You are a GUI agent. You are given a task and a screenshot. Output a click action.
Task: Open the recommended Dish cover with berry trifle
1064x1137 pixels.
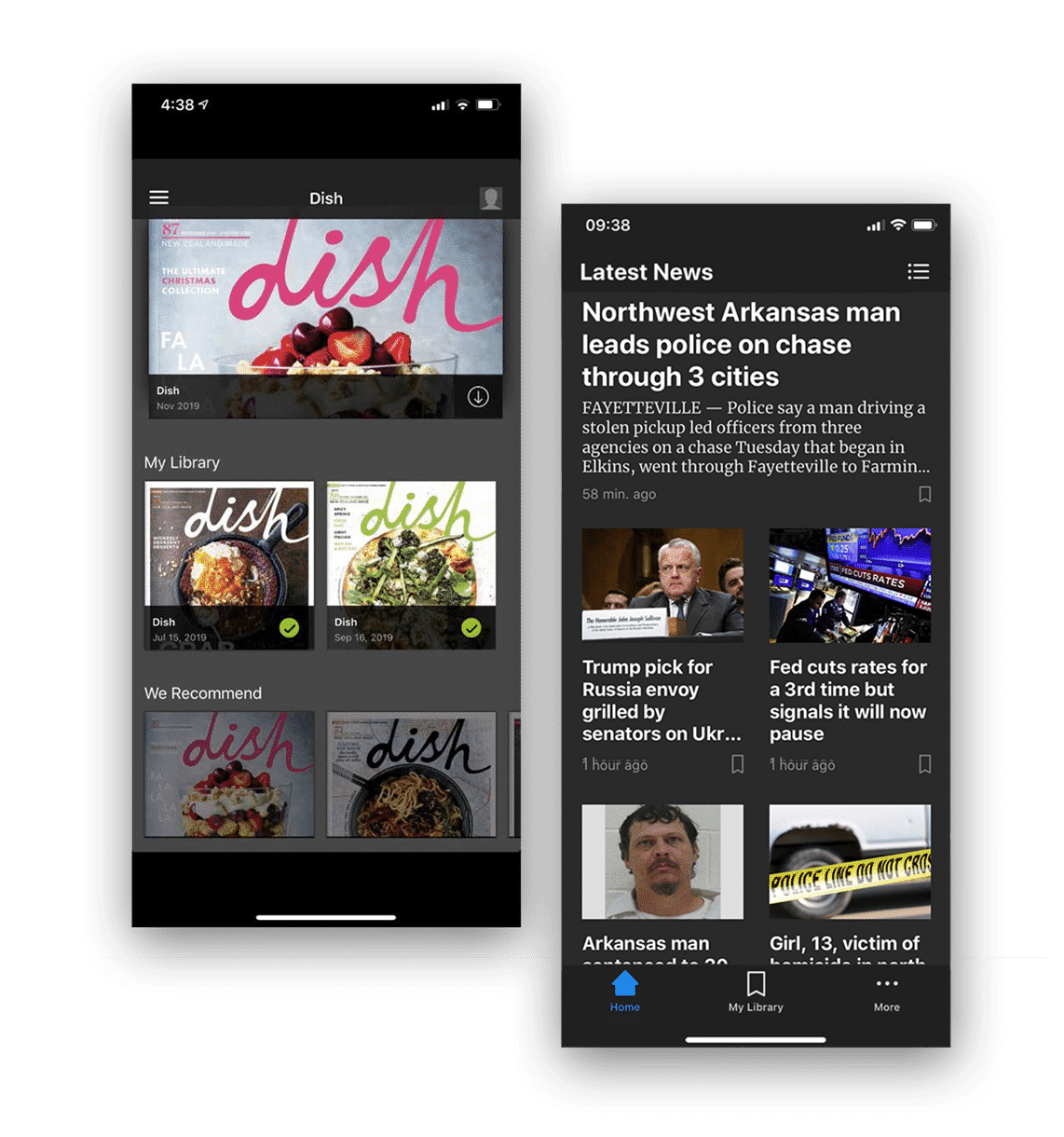click(x=229, y=774)
